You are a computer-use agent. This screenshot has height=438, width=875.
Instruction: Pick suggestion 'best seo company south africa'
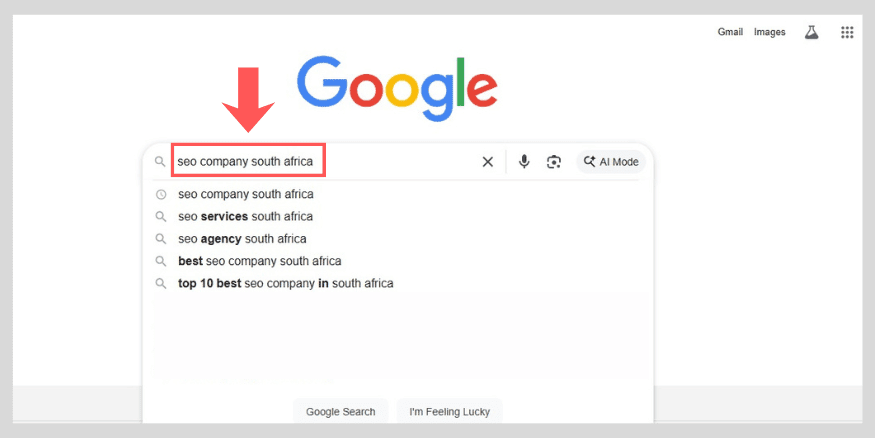click(260, 261)
